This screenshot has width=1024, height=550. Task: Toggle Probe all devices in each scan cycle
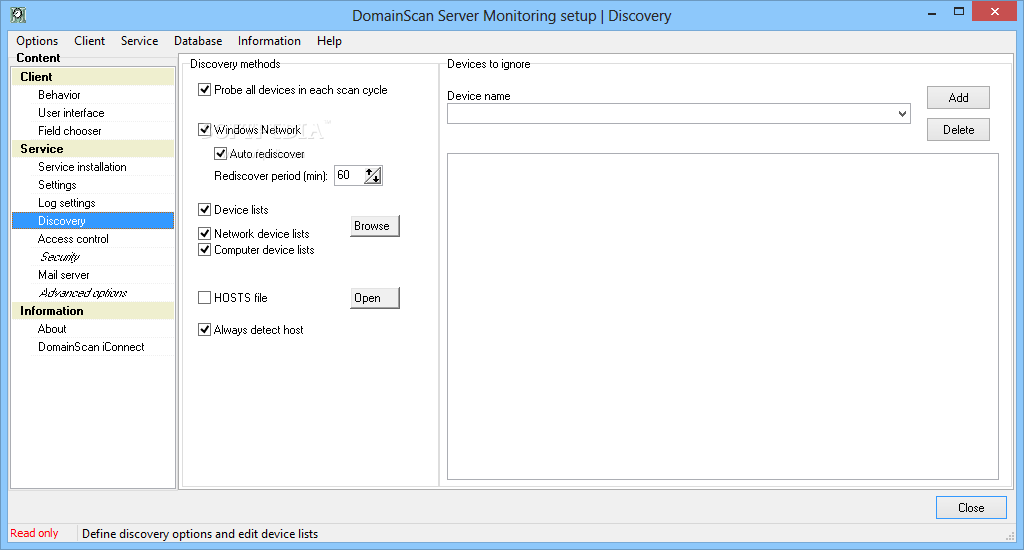coord(204,89)
